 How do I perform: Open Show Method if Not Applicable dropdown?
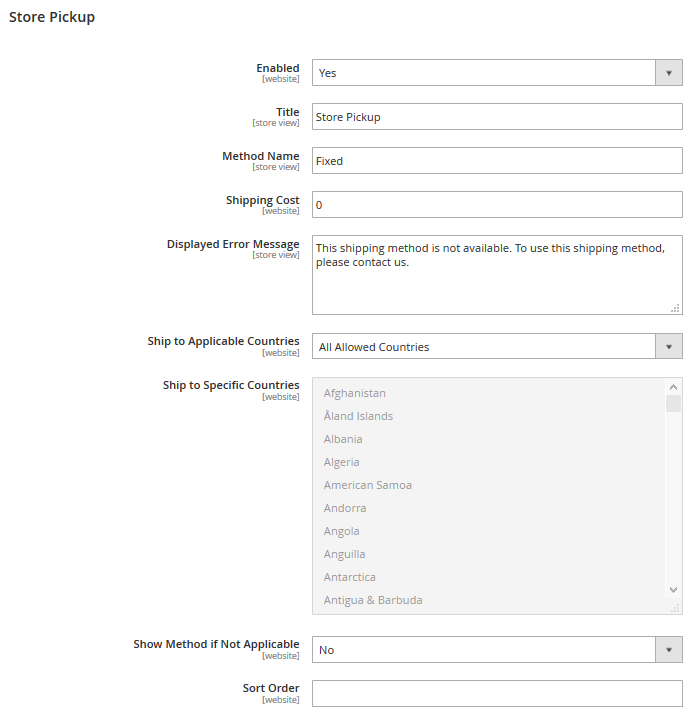(x=497, y=650)
